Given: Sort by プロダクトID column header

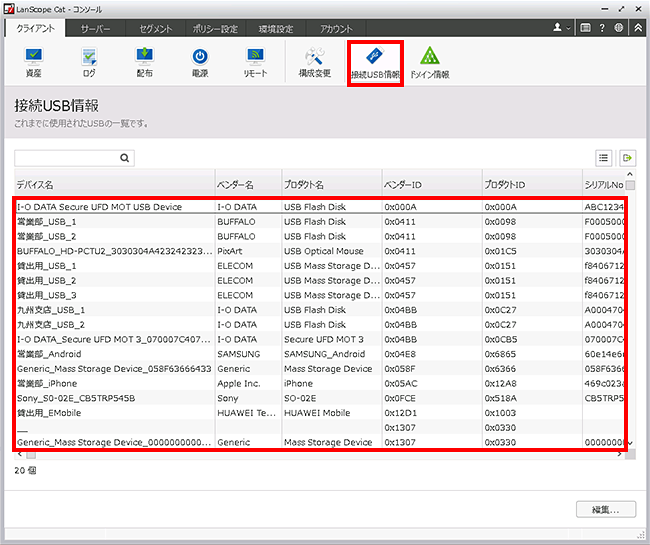Looking at the screenshot, I should click(532, 185).
